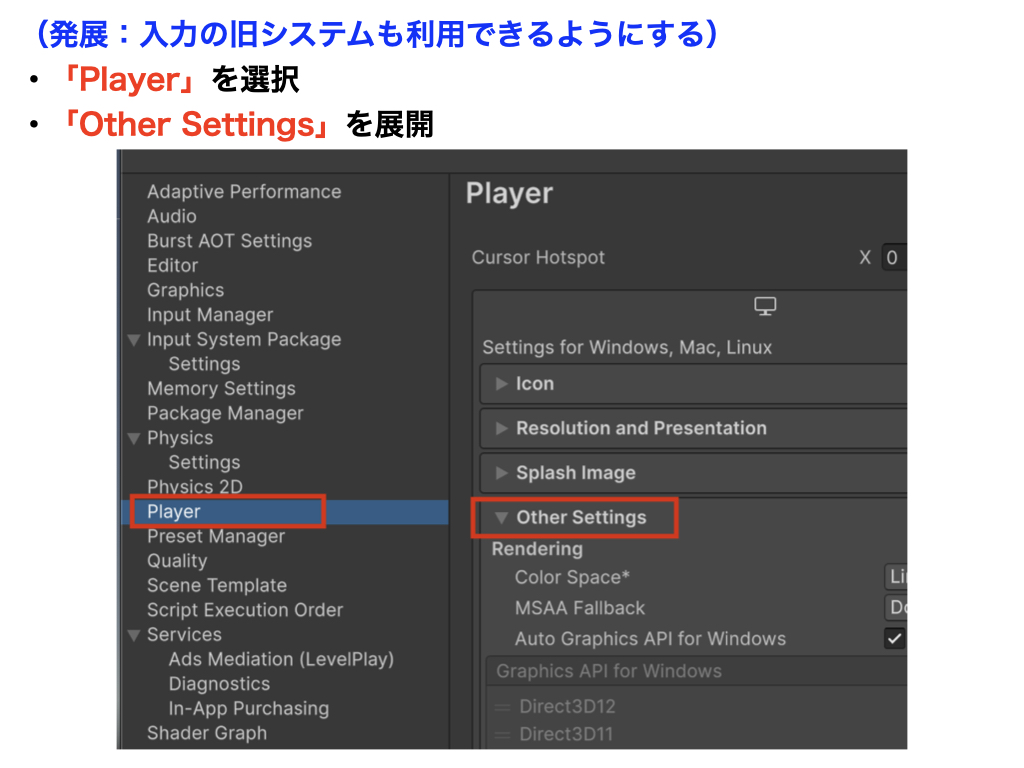Open In-App Purchasing under Services
This screenshot has height=768, width=1024.
248,708
